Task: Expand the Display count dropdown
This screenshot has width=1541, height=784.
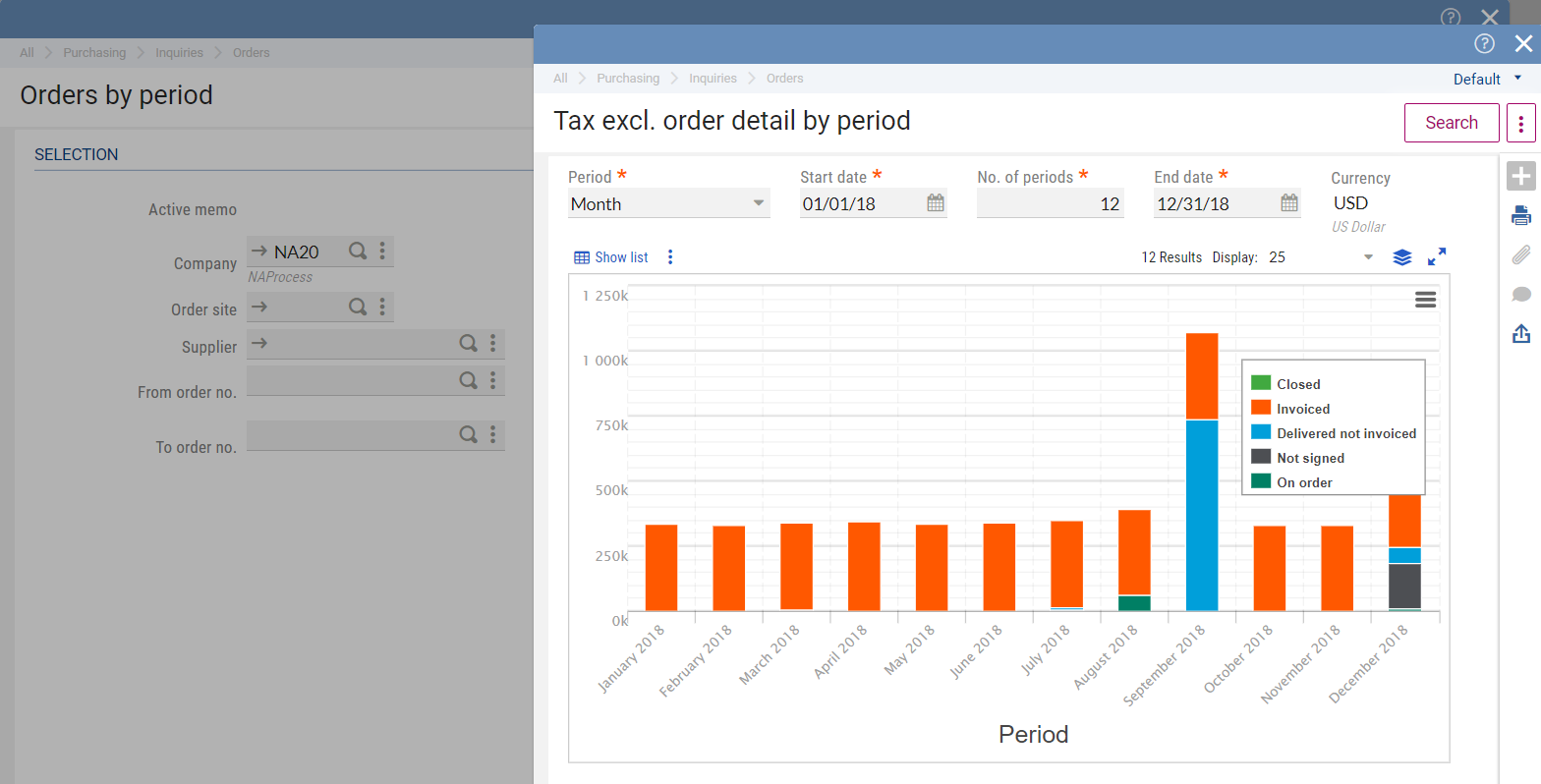Action: [x=1367, y=257]
